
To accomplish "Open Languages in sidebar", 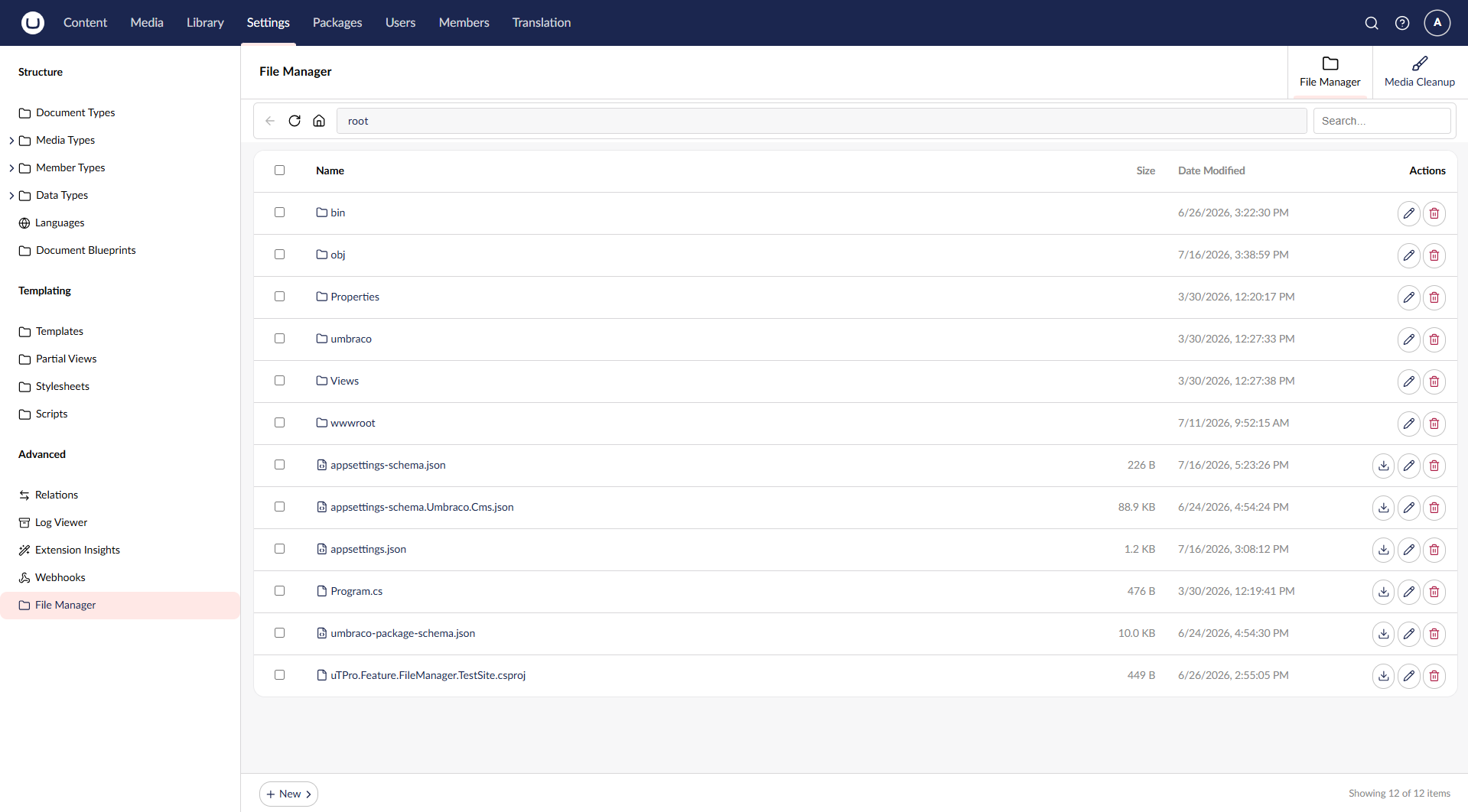I will (60, 222).
